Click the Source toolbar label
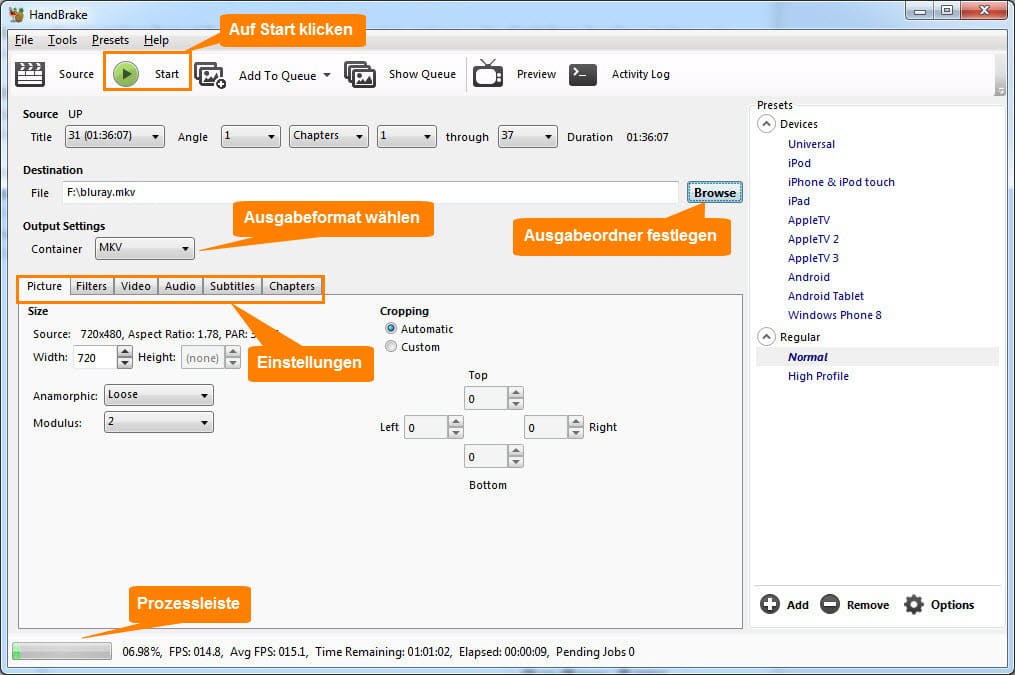 point(76,74)
